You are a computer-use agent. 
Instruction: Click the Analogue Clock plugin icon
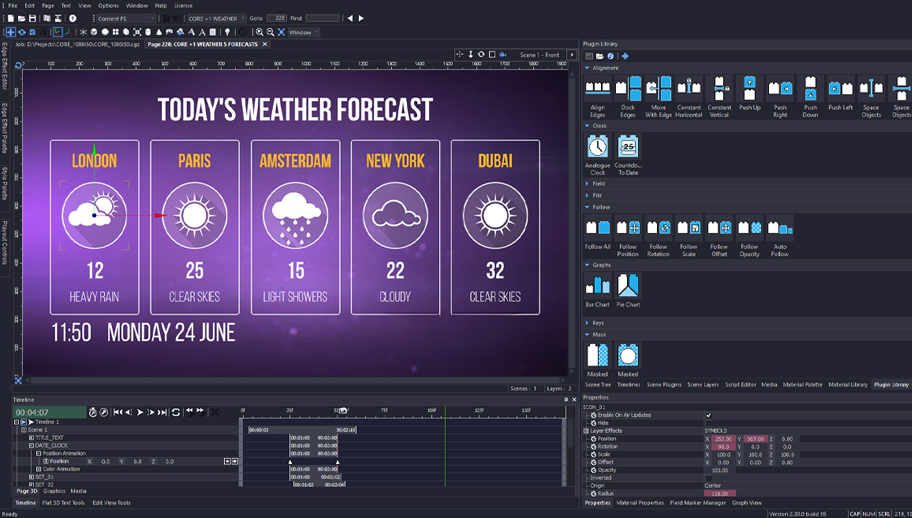597,148
